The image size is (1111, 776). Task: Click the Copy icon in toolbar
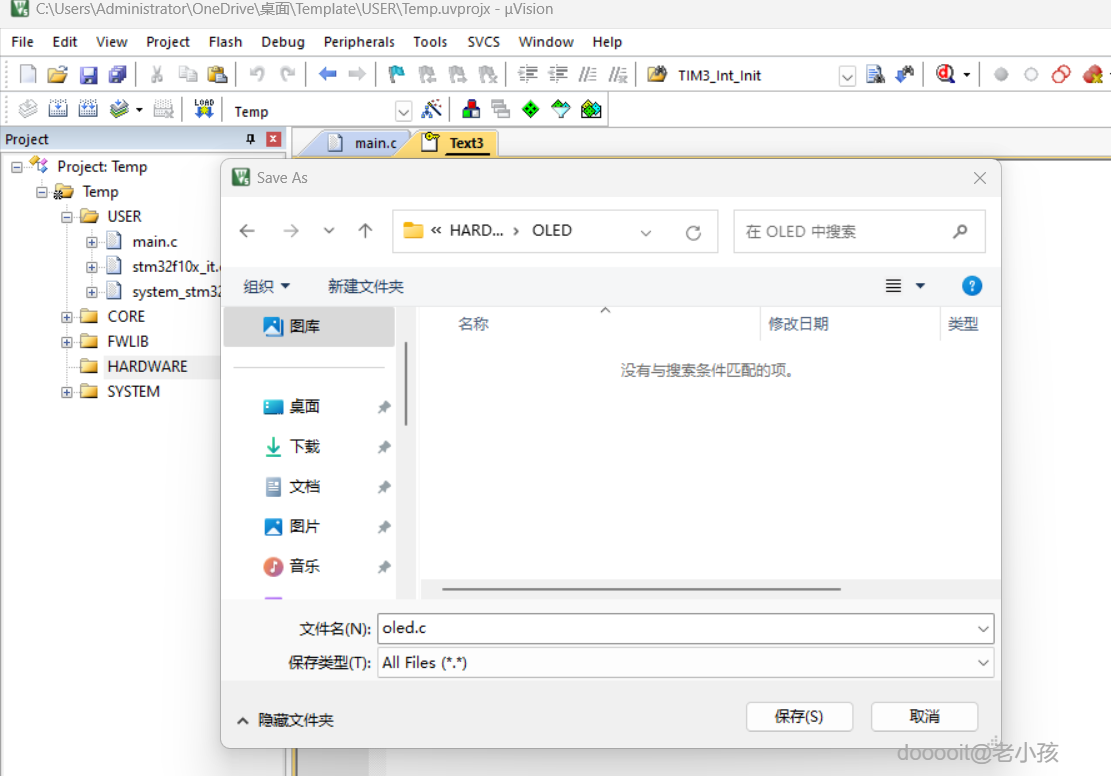187,74
